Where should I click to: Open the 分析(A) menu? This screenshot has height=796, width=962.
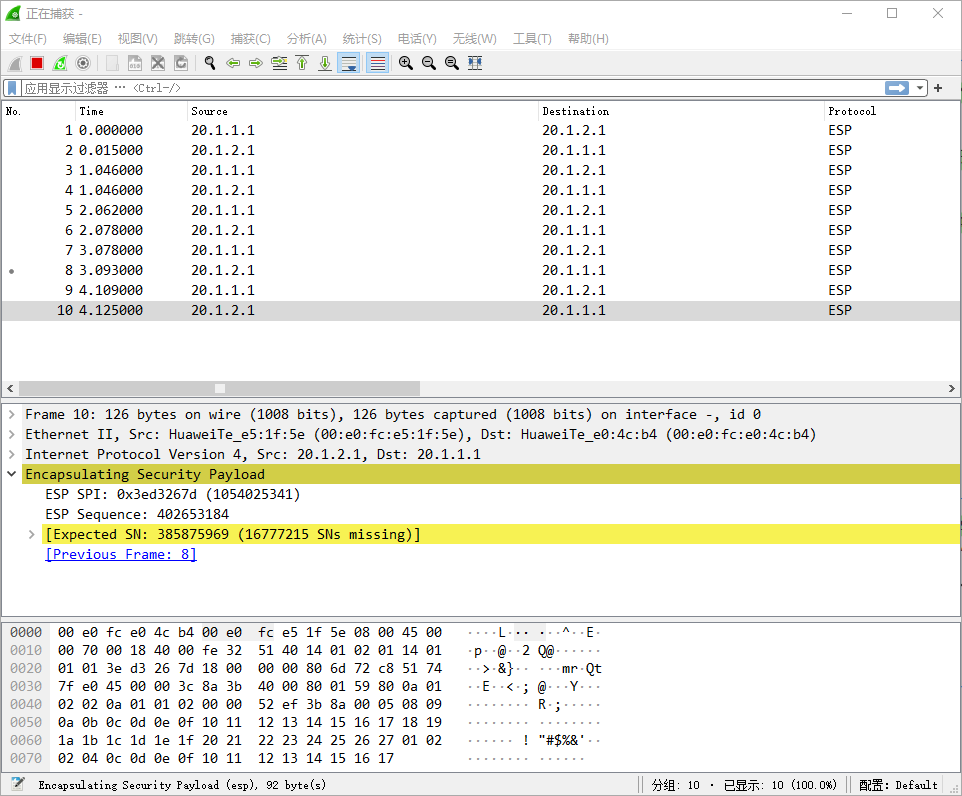coord(306,39)
